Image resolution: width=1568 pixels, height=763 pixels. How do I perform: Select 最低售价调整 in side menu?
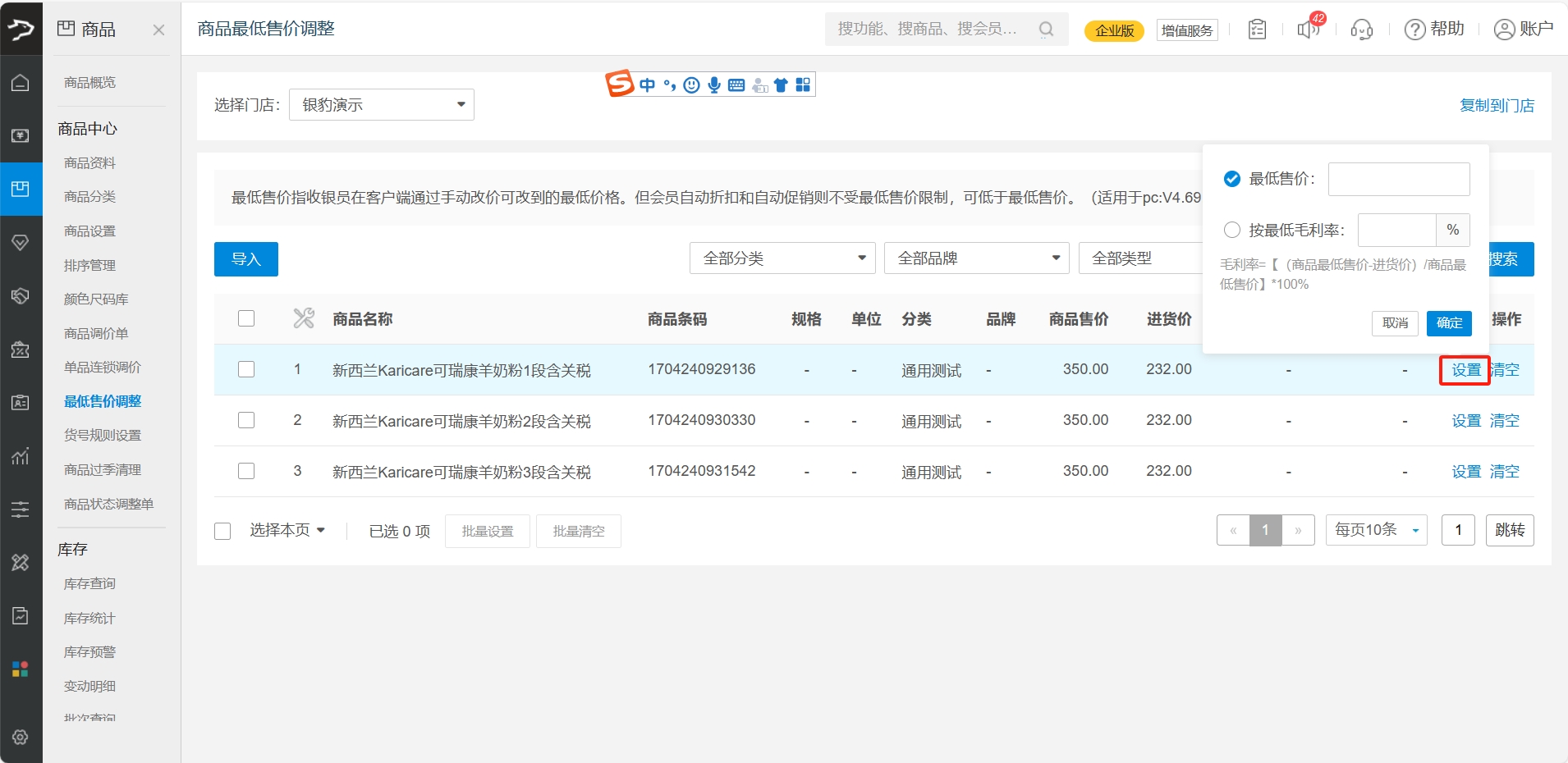click(103, 401)
